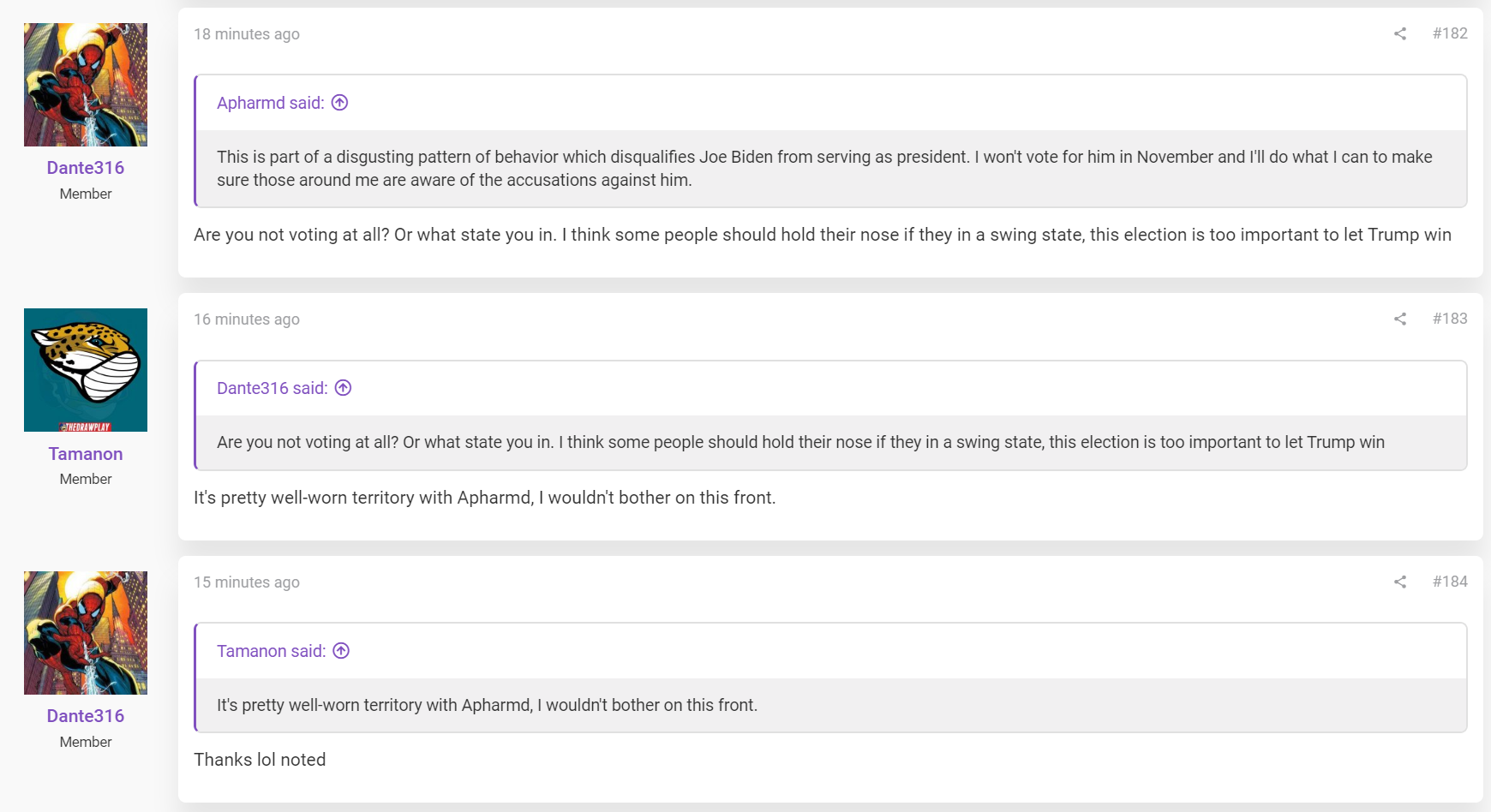Image resolution: width=1491 pixels, height=812 pixels.
Task: Click the '15 minutes ago' timestamp
Action: (247, 582)
